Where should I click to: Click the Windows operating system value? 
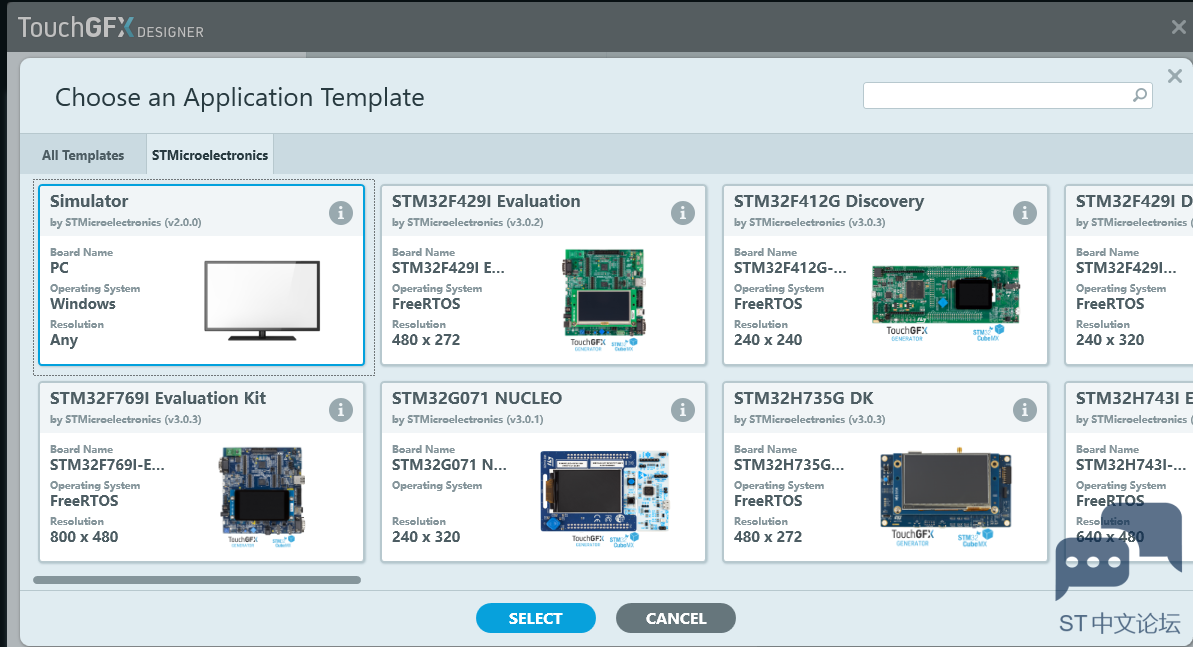coord(83,304)
